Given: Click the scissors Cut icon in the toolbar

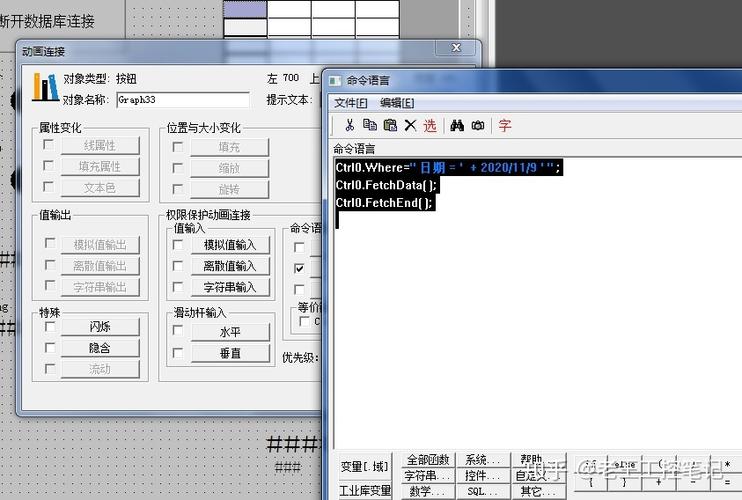Looking at the screenshot, I should pos(349,125).
